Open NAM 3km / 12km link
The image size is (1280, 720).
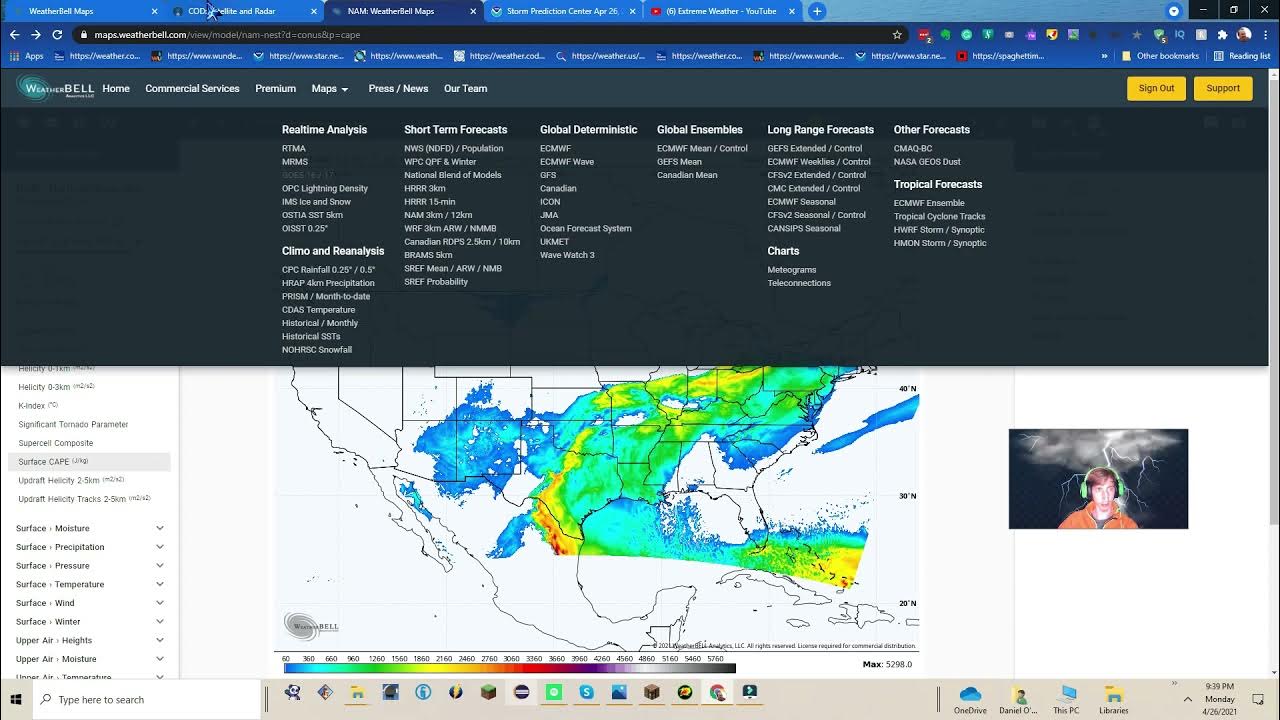(x=438, y=215)
